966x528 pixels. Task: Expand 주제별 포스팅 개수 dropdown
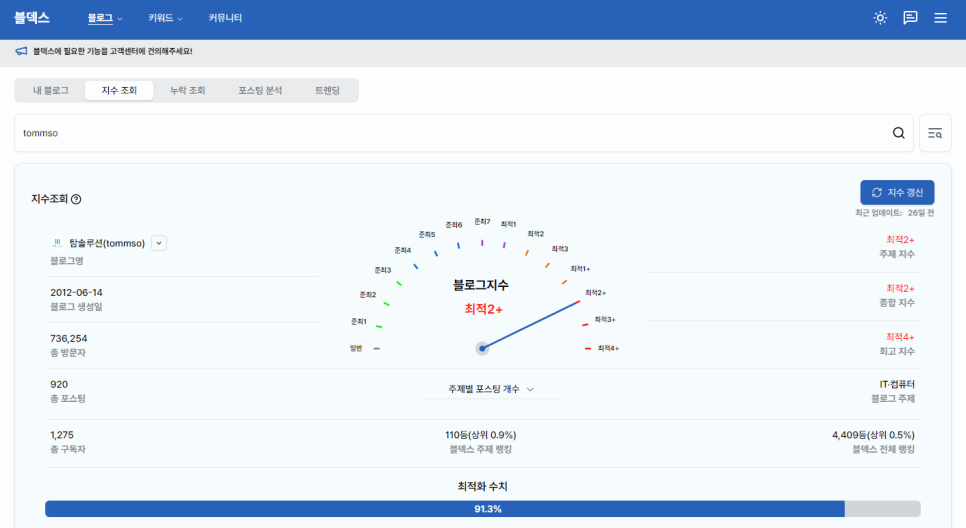(x=491, y=389)
